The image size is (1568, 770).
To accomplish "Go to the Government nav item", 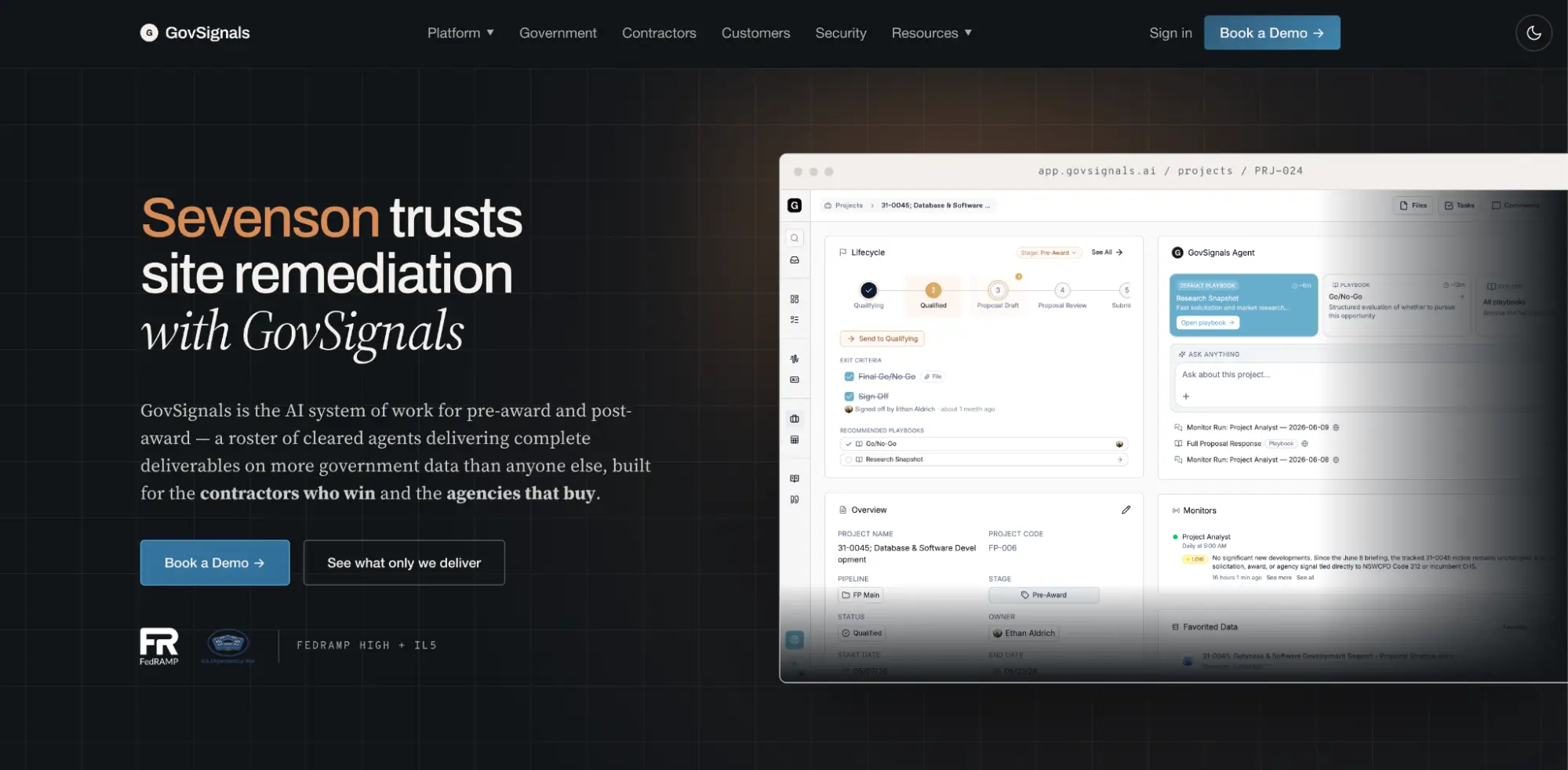I will pyautogui.click(x=558, y=33).
